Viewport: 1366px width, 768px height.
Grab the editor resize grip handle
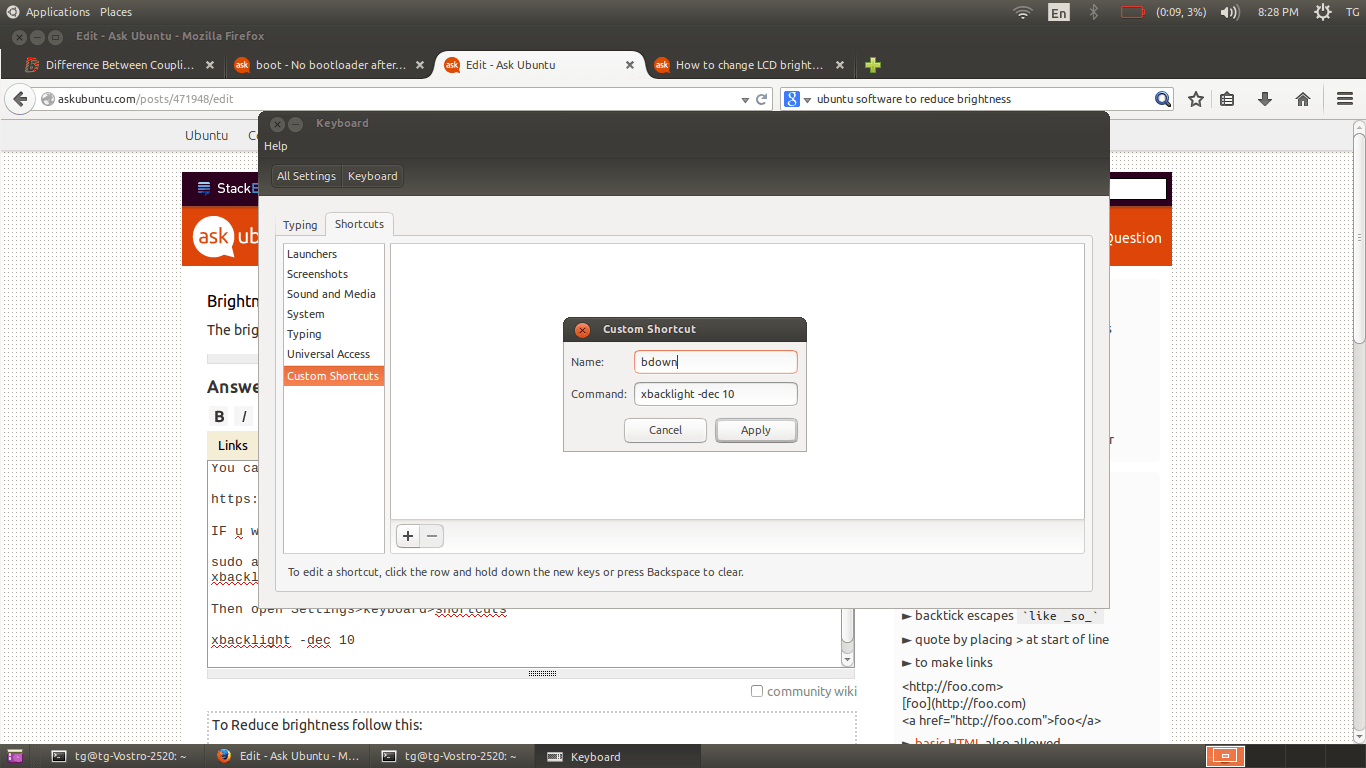pos(542,673)
